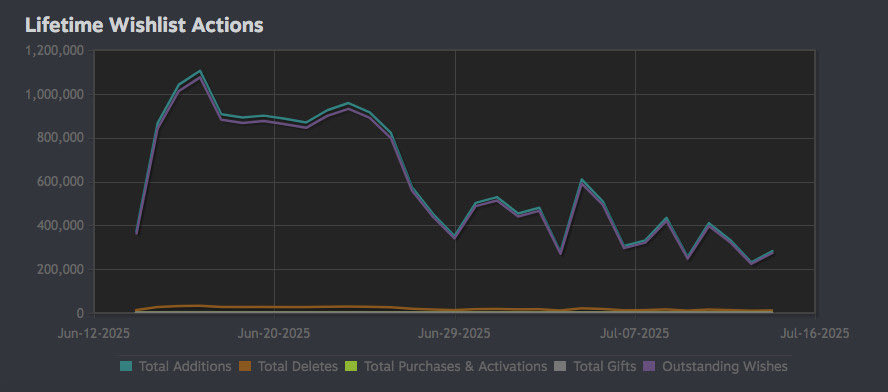Click the Jul-16-2025 x-axis date
The height and width of the screenshot is (392, 888).
814,333
